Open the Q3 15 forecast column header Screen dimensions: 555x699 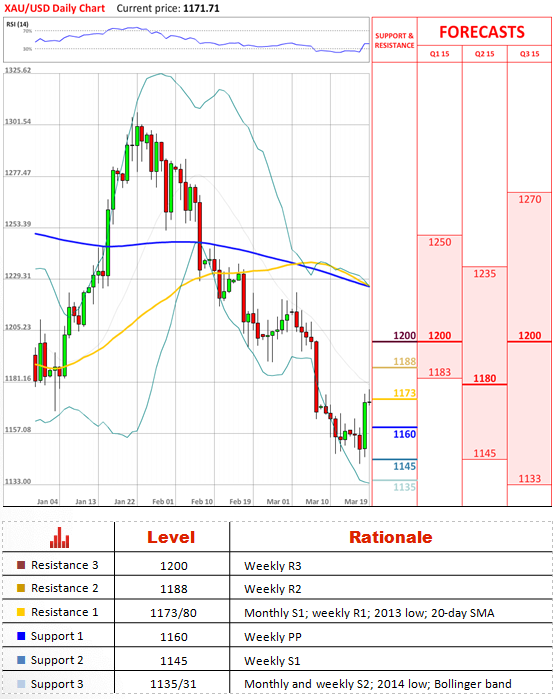[530, 54]
